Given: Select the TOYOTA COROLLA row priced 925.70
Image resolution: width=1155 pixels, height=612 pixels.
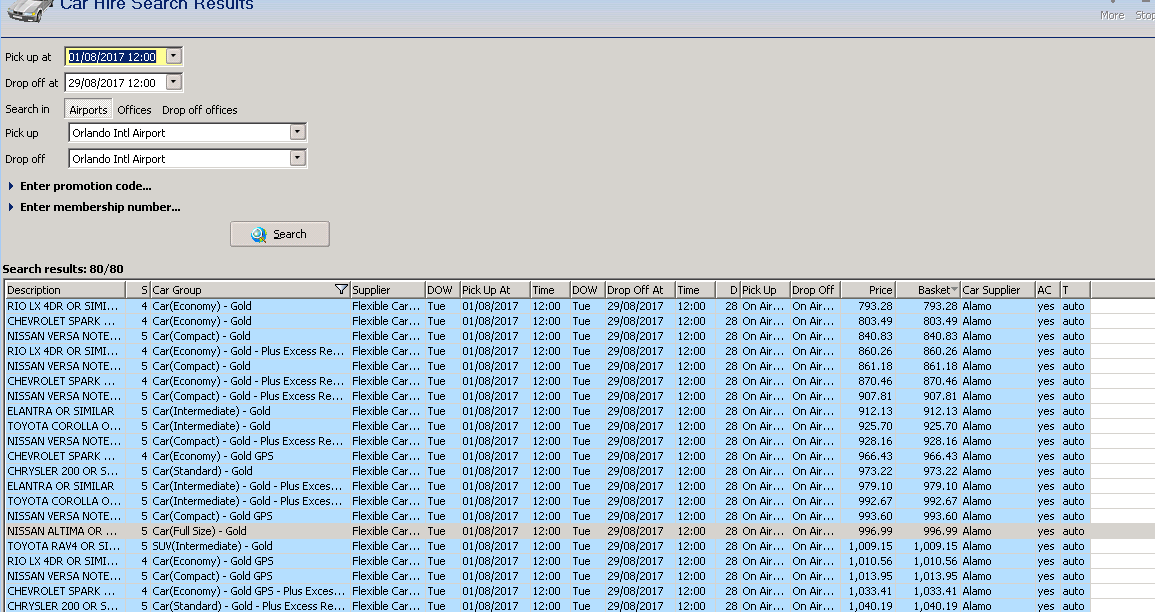Looking at the screenshot, I should click(x=548, y=426).
